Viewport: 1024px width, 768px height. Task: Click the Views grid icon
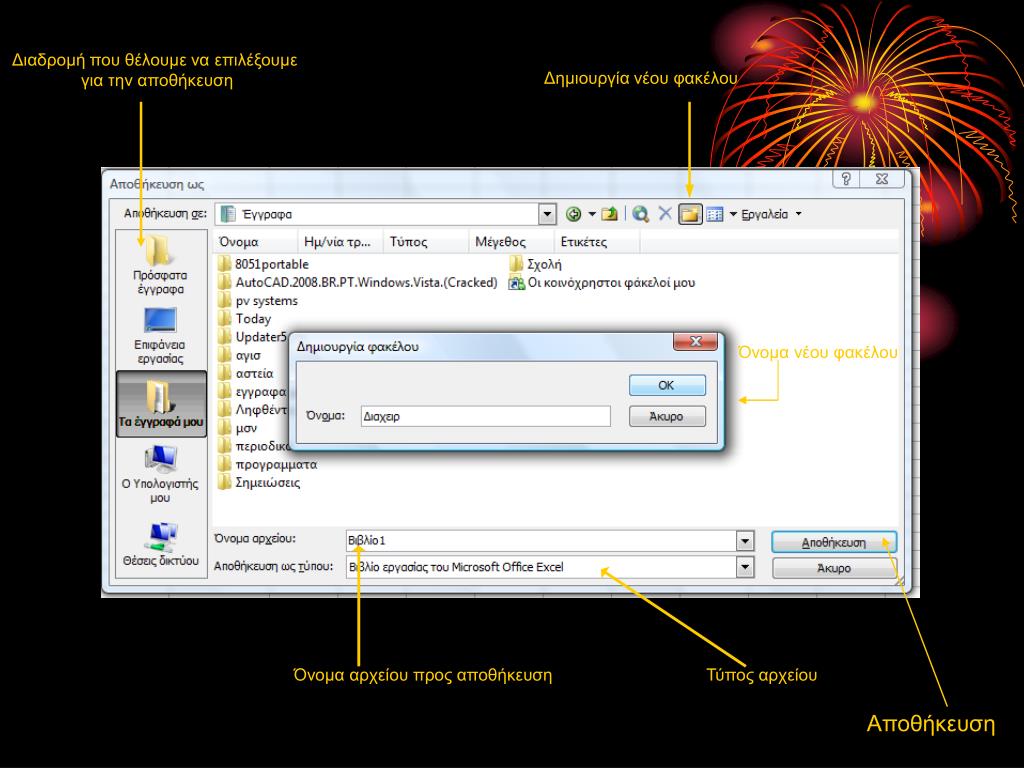[x=715, y=214]
